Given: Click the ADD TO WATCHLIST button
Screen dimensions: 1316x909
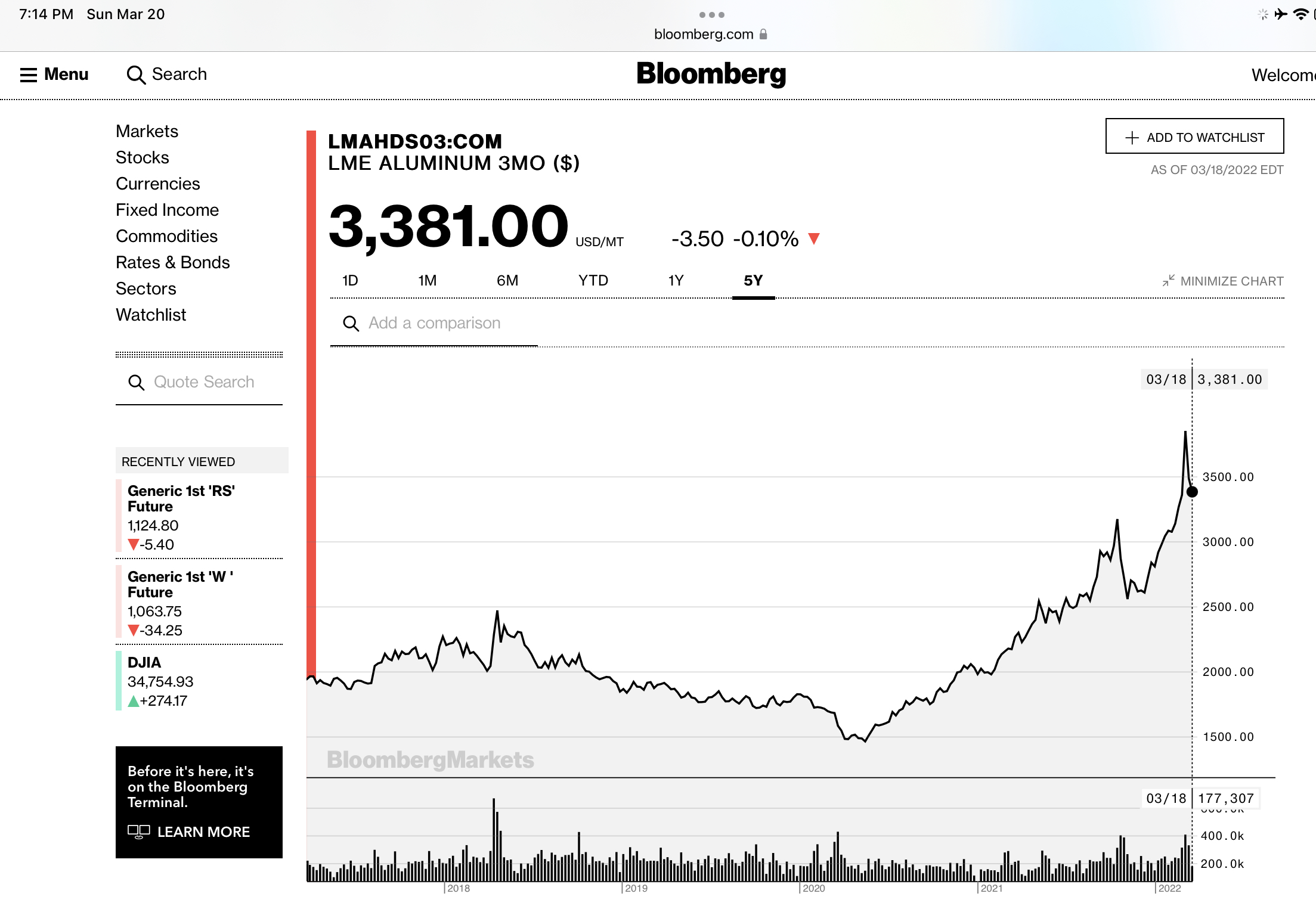Looking at the screenshot, I should tap(1194, 137).
